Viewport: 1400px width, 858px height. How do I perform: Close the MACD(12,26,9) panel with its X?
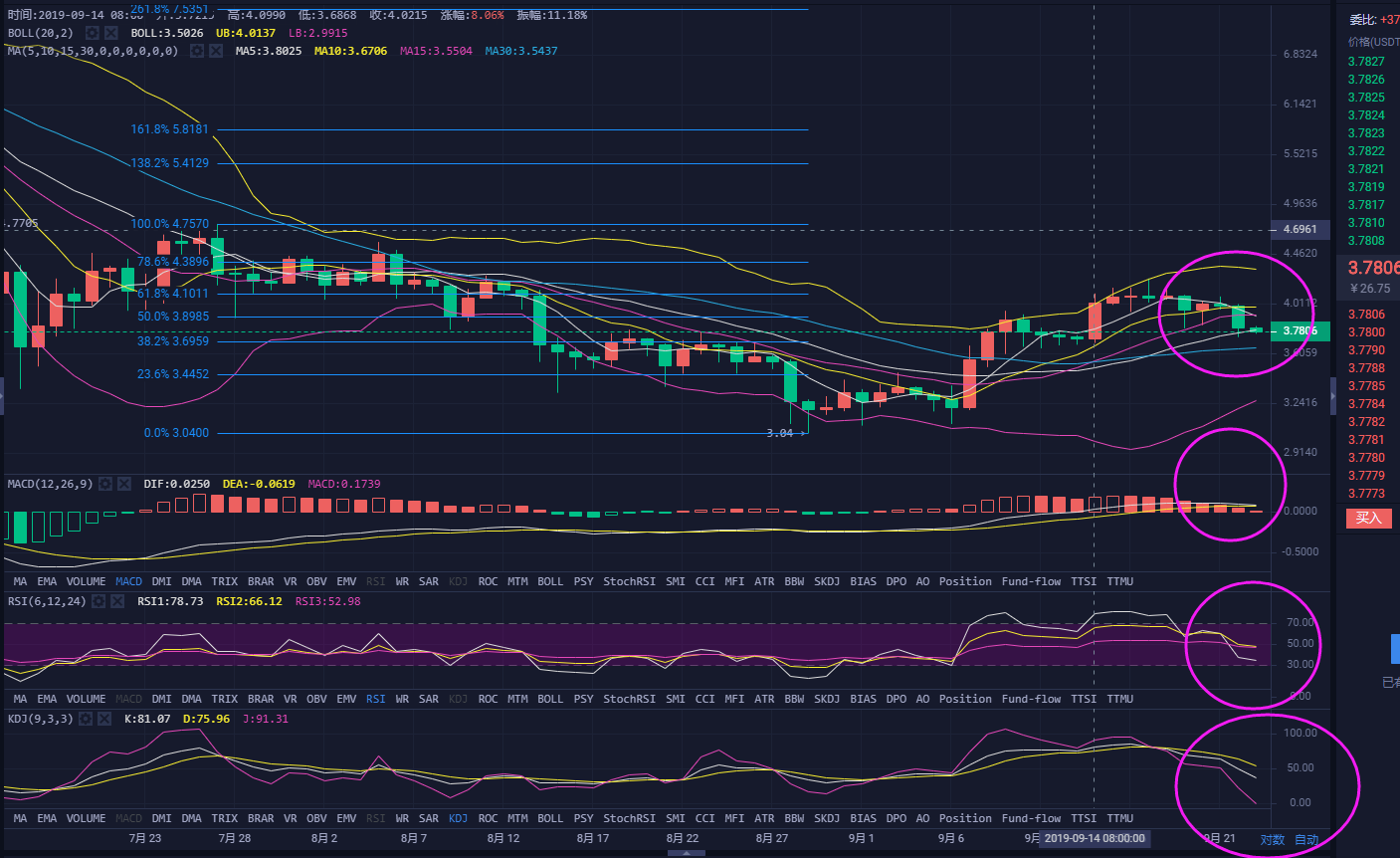[x=124, y=484]
